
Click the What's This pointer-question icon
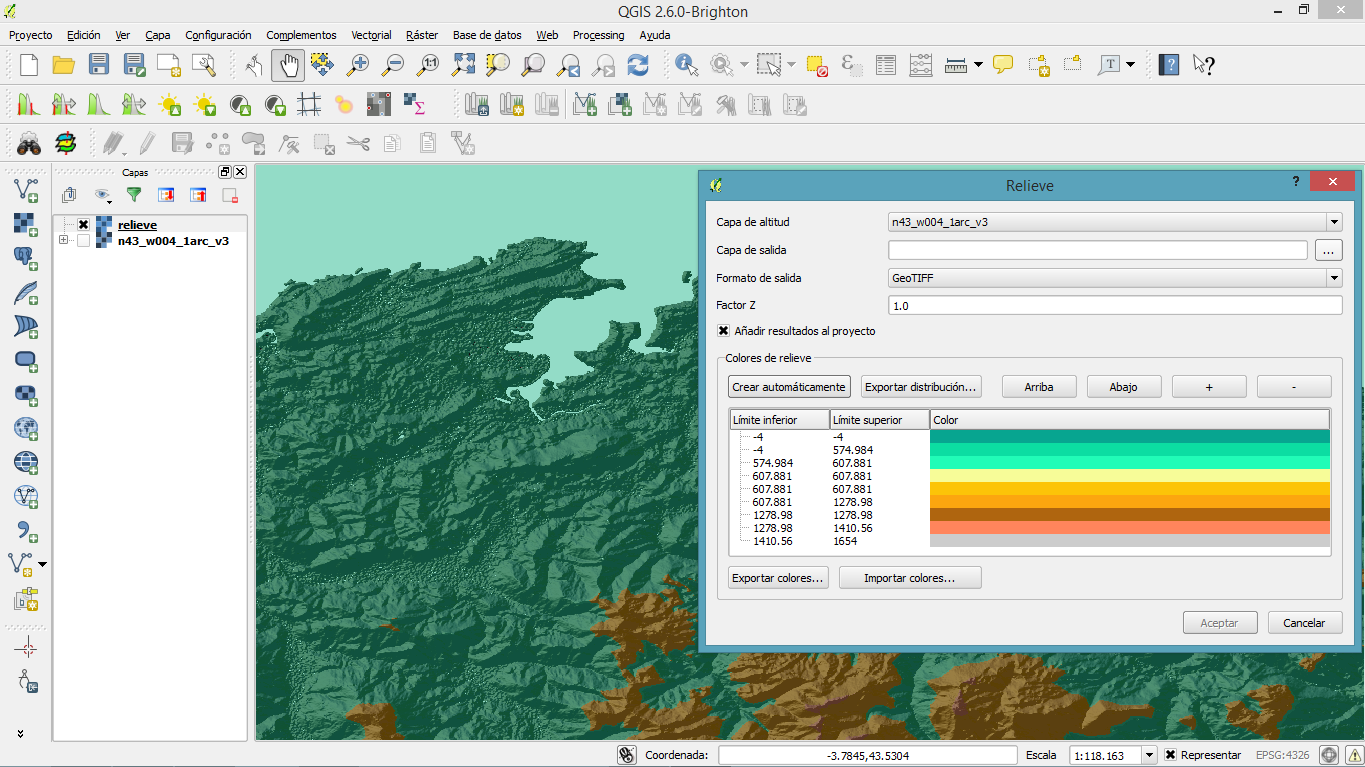tap(1204, 65)
